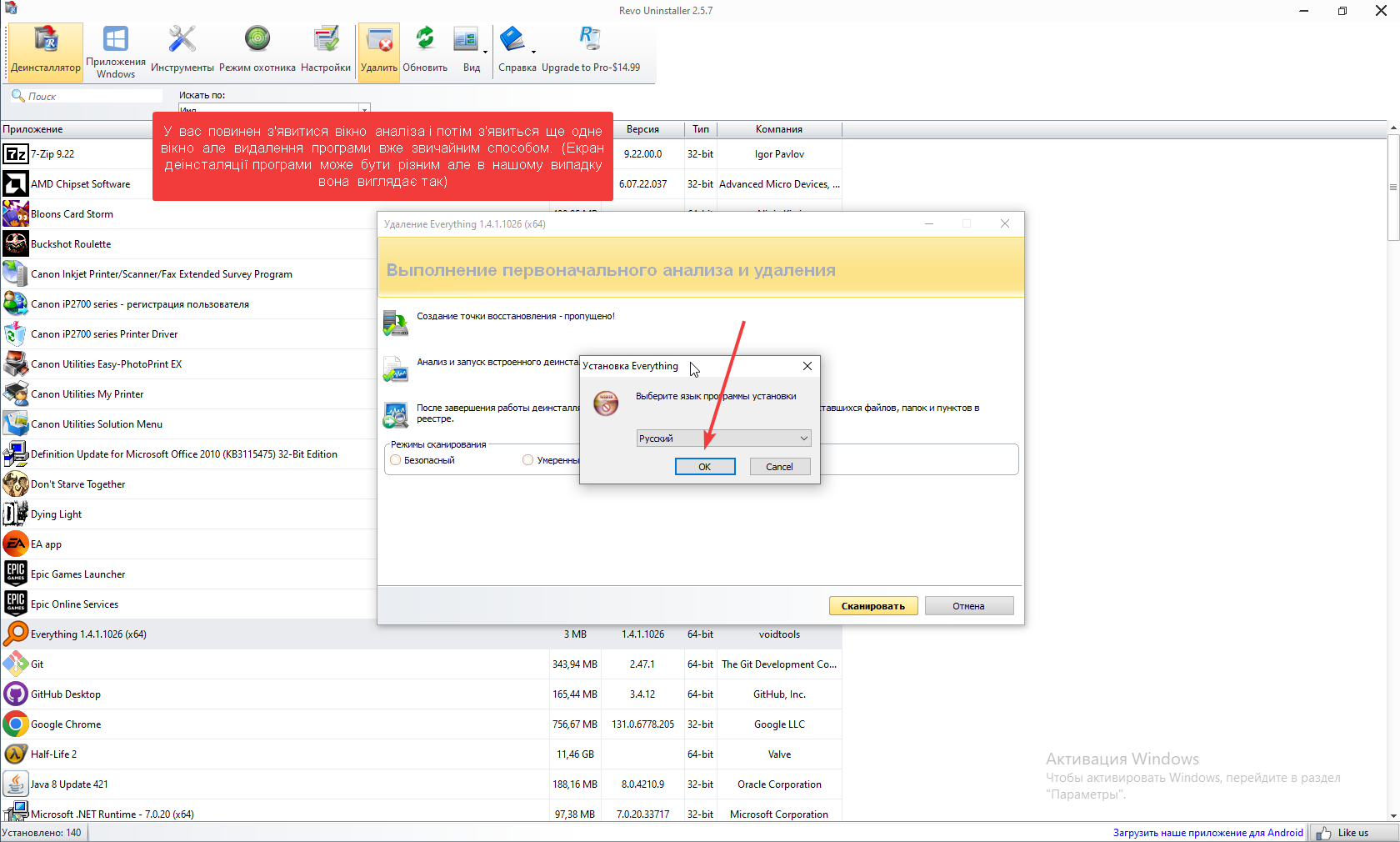
Task: Select Google Chrome icon
Action: pos(15,724)
